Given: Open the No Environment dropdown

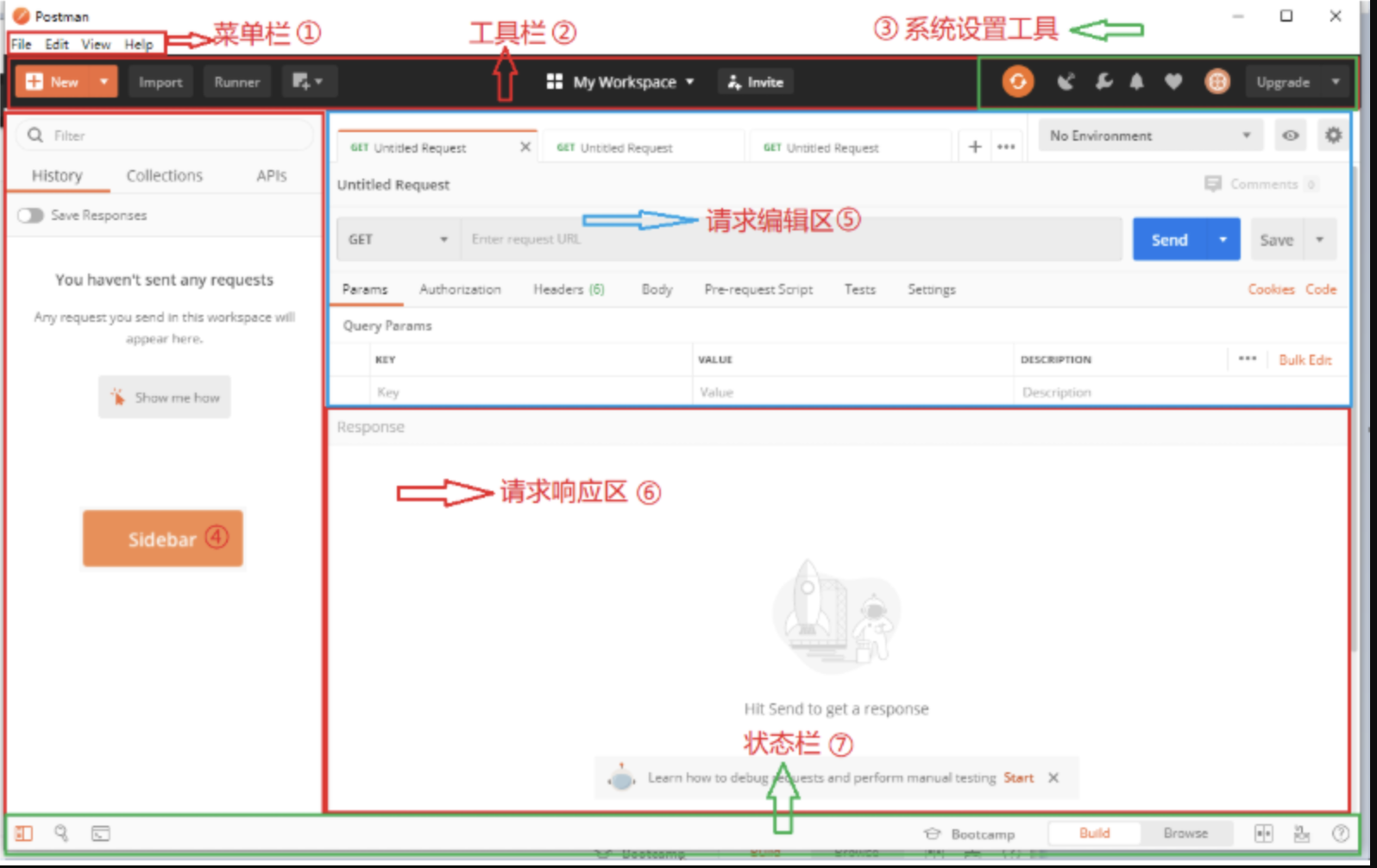Looking at the screenshot, I should (1151, 135).
